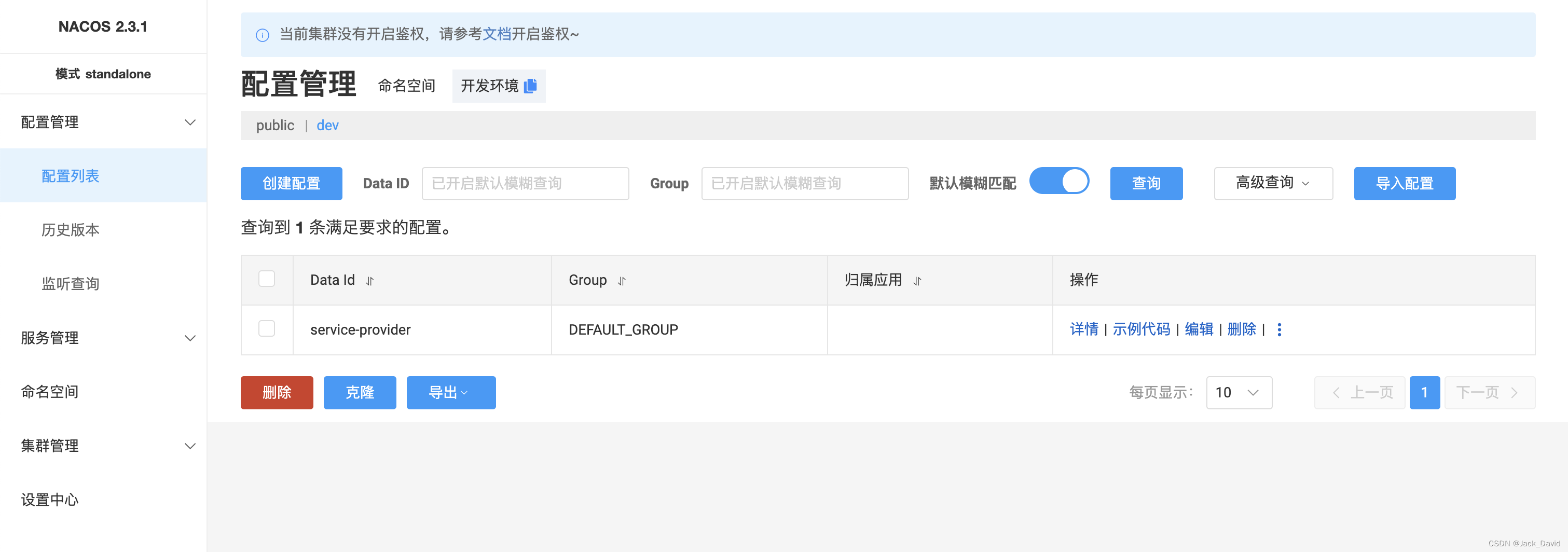The height and width of the screenshot is (552, 1568).
Task: Select the service-provider row checkbox
Action: point(267,328)
